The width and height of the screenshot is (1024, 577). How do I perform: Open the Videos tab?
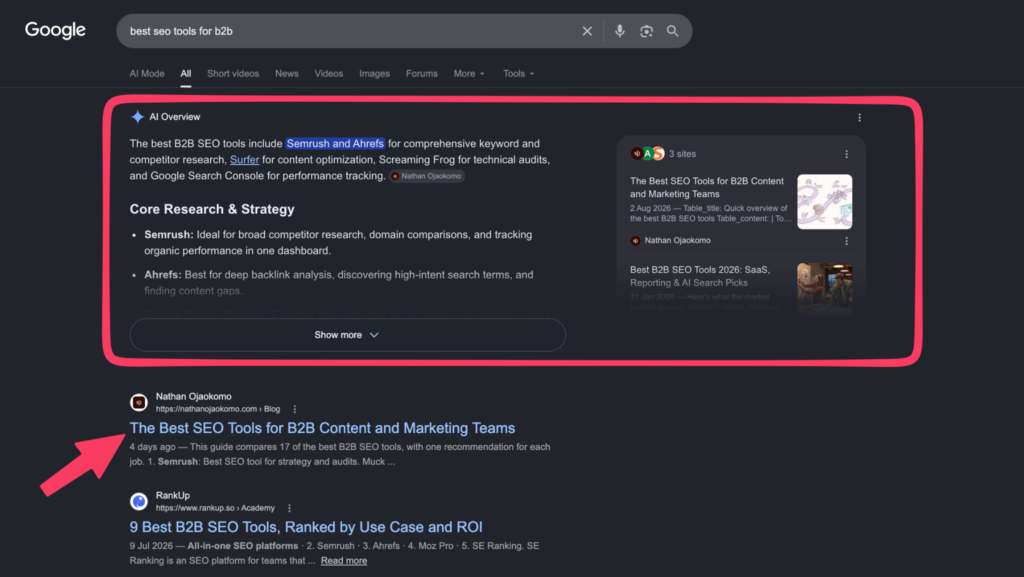328,74
